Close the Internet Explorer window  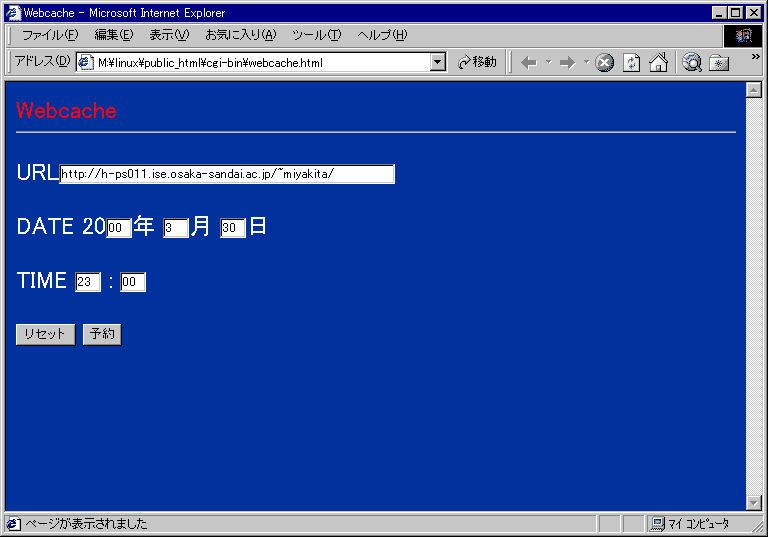[754, 13]
